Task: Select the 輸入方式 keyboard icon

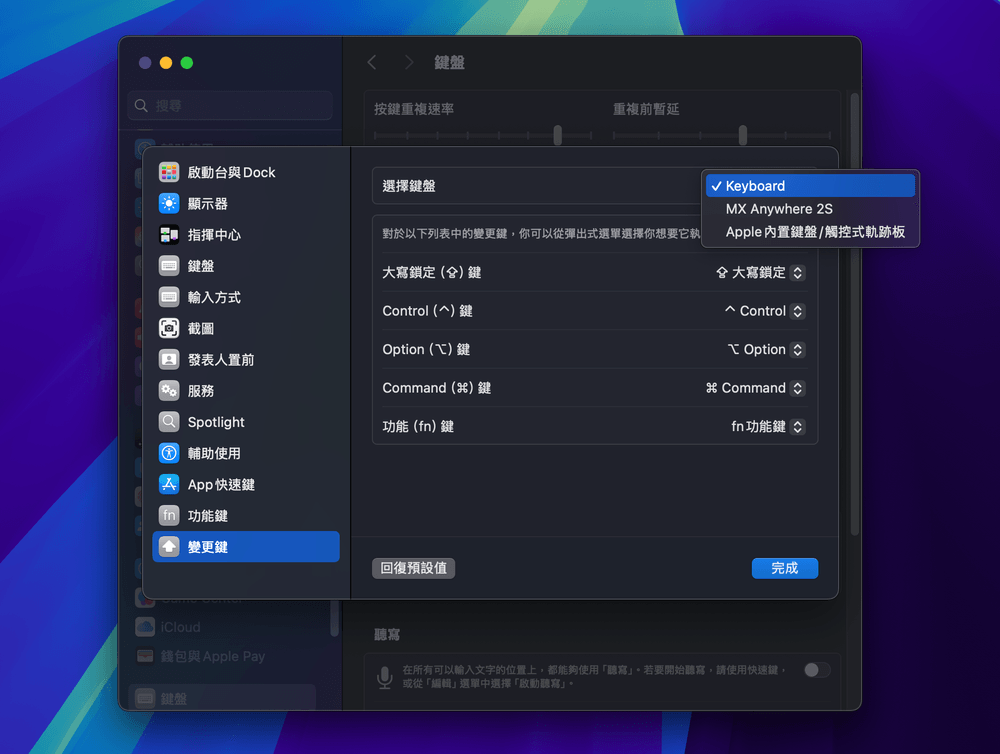Action: pos(169,297)
